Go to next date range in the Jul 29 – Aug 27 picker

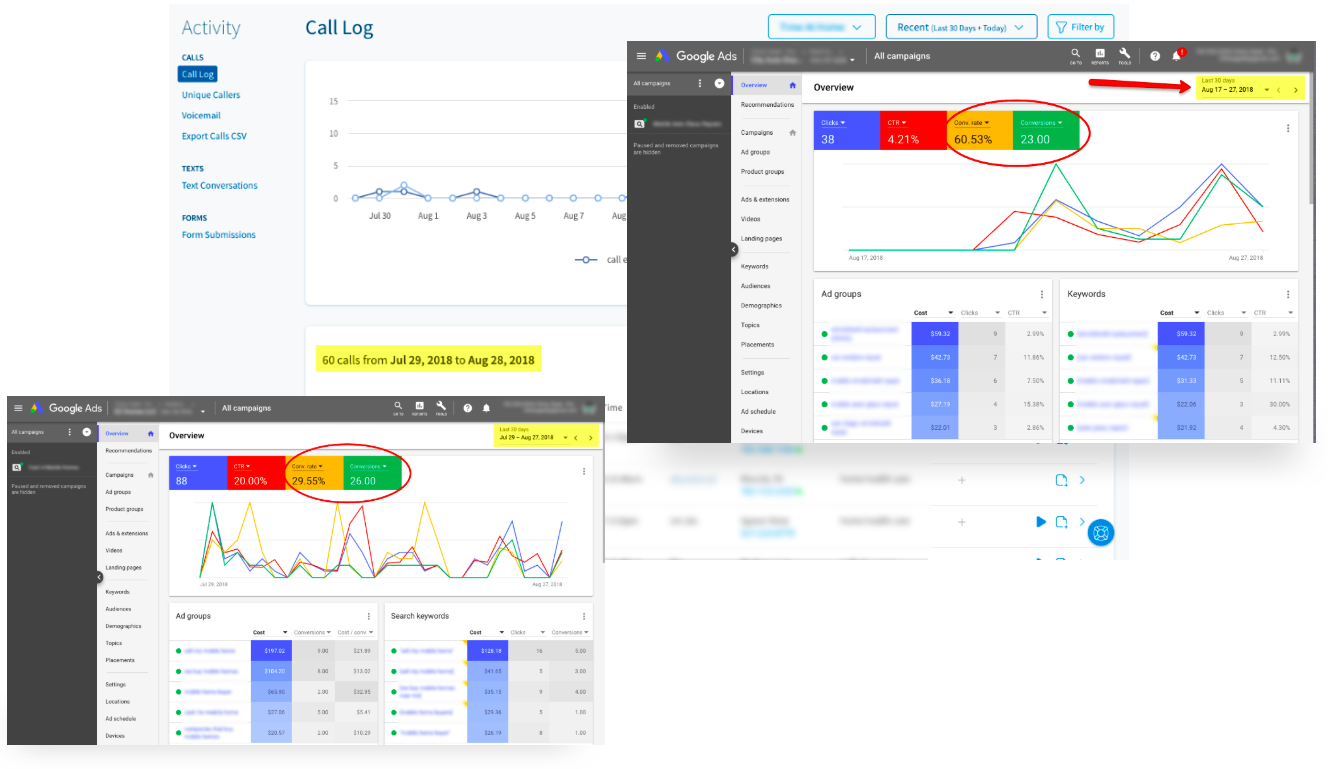pyautogui.click(x=590, y=438)
